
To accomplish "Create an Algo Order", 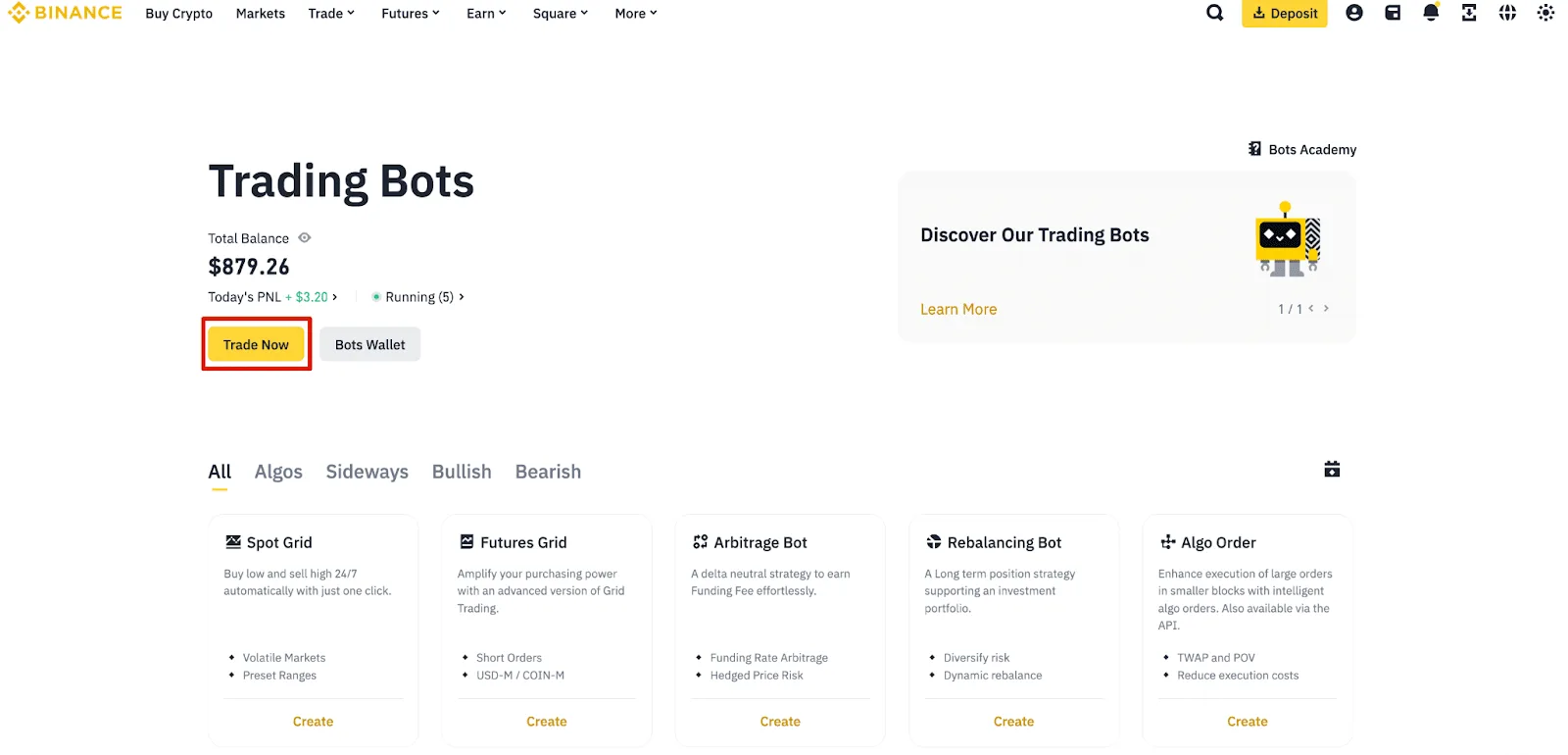I will [x=1248, y=722].
